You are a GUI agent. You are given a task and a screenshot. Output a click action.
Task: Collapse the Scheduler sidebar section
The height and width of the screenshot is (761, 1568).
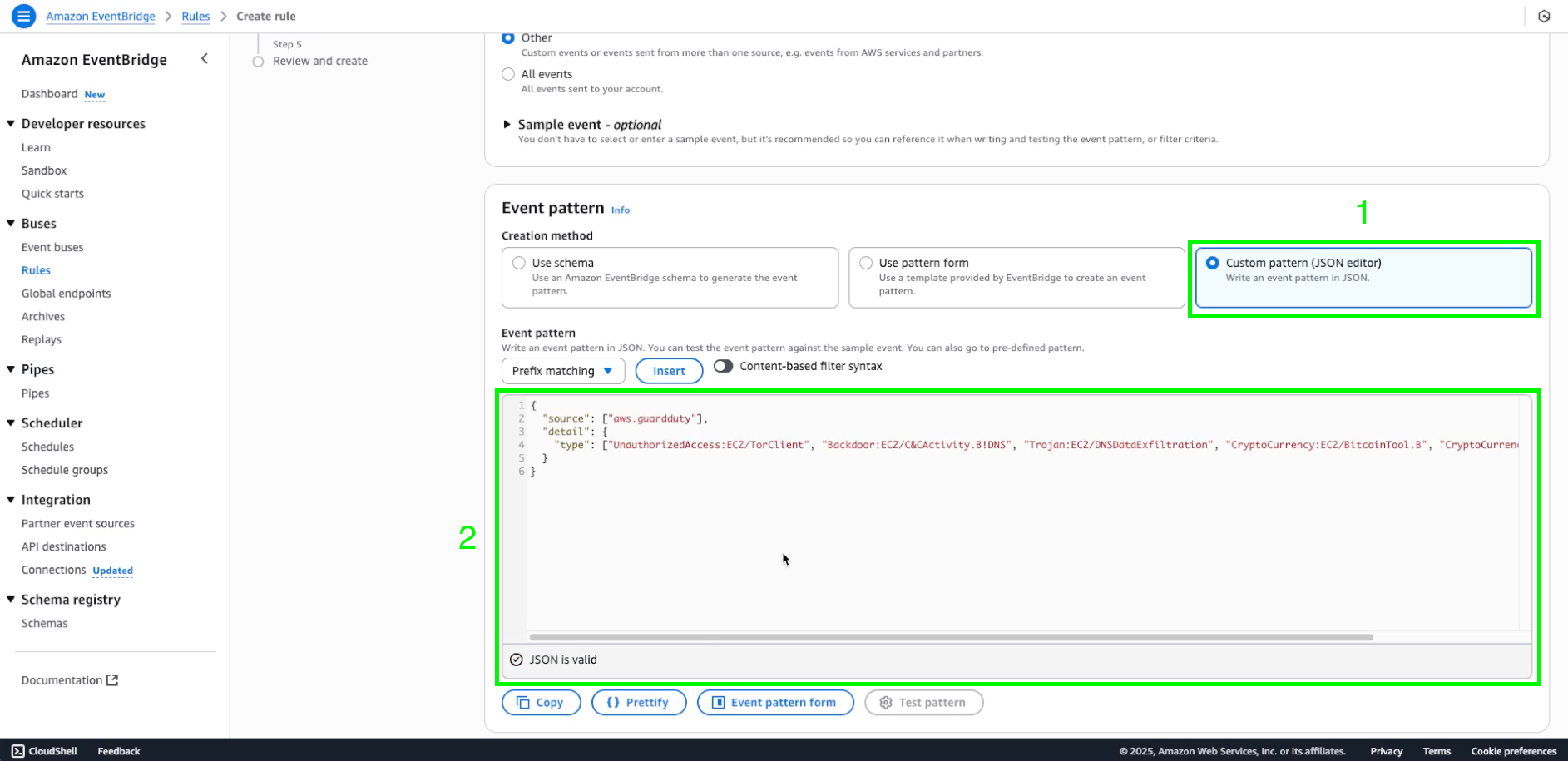(x=11, y=423)
